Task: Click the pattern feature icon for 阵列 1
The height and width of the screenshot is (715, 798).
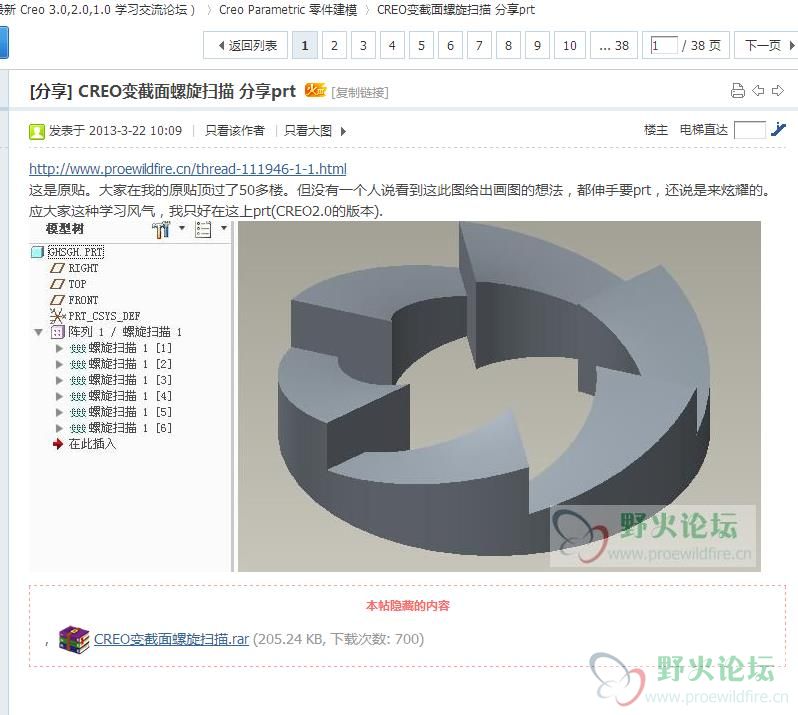Action: point(58,332)
